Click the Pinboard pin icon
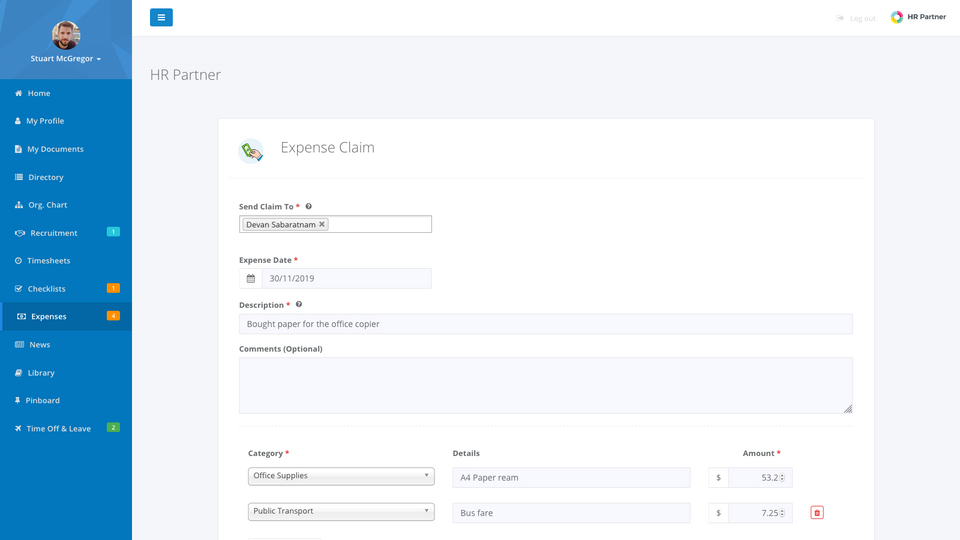 coord(17,400)
